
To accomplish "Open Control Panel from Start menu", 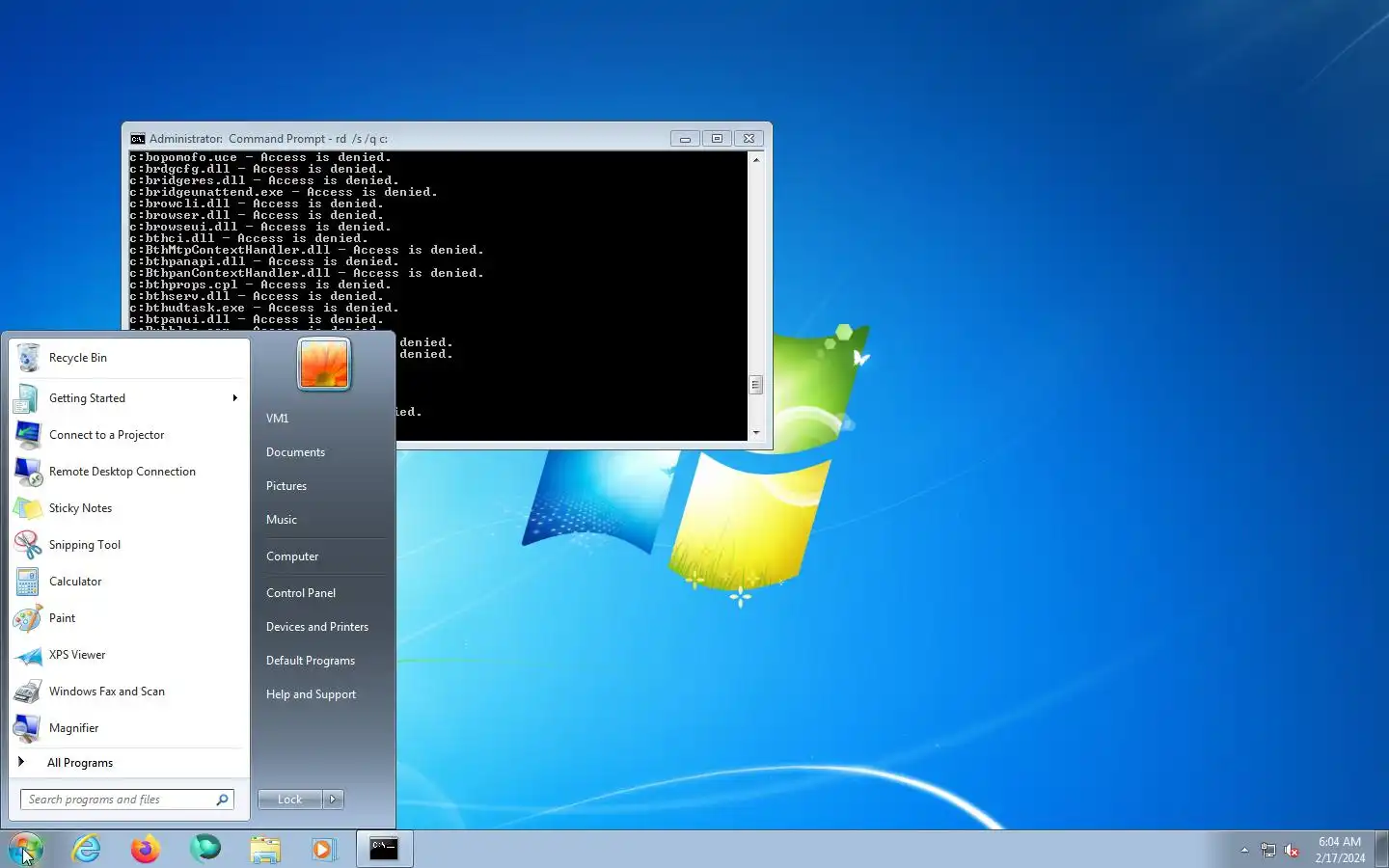I will pos(301,593).
